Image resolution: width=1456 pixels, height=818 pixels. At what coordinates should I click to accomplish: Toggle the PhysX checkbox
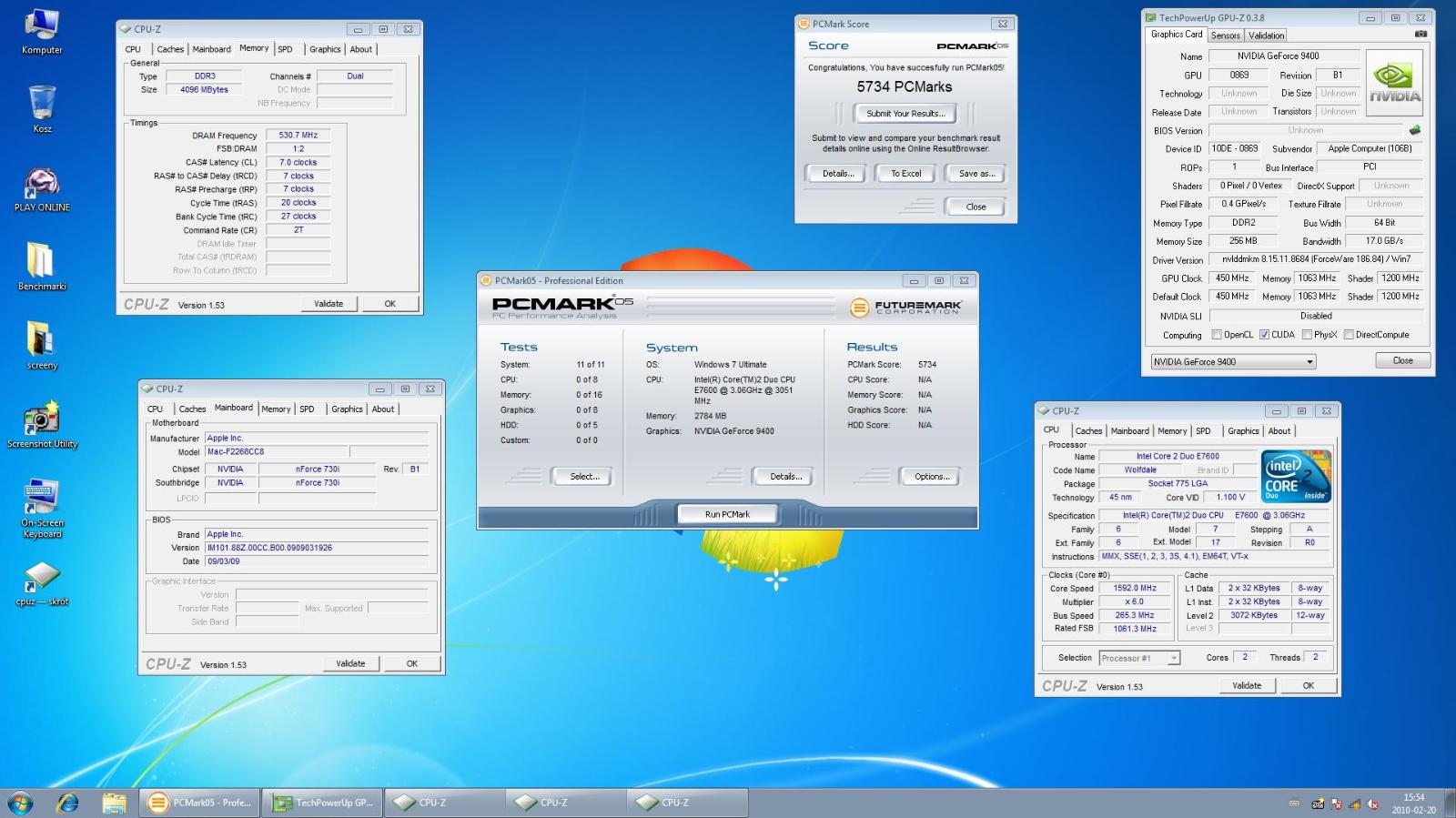tap(1307, 335)
